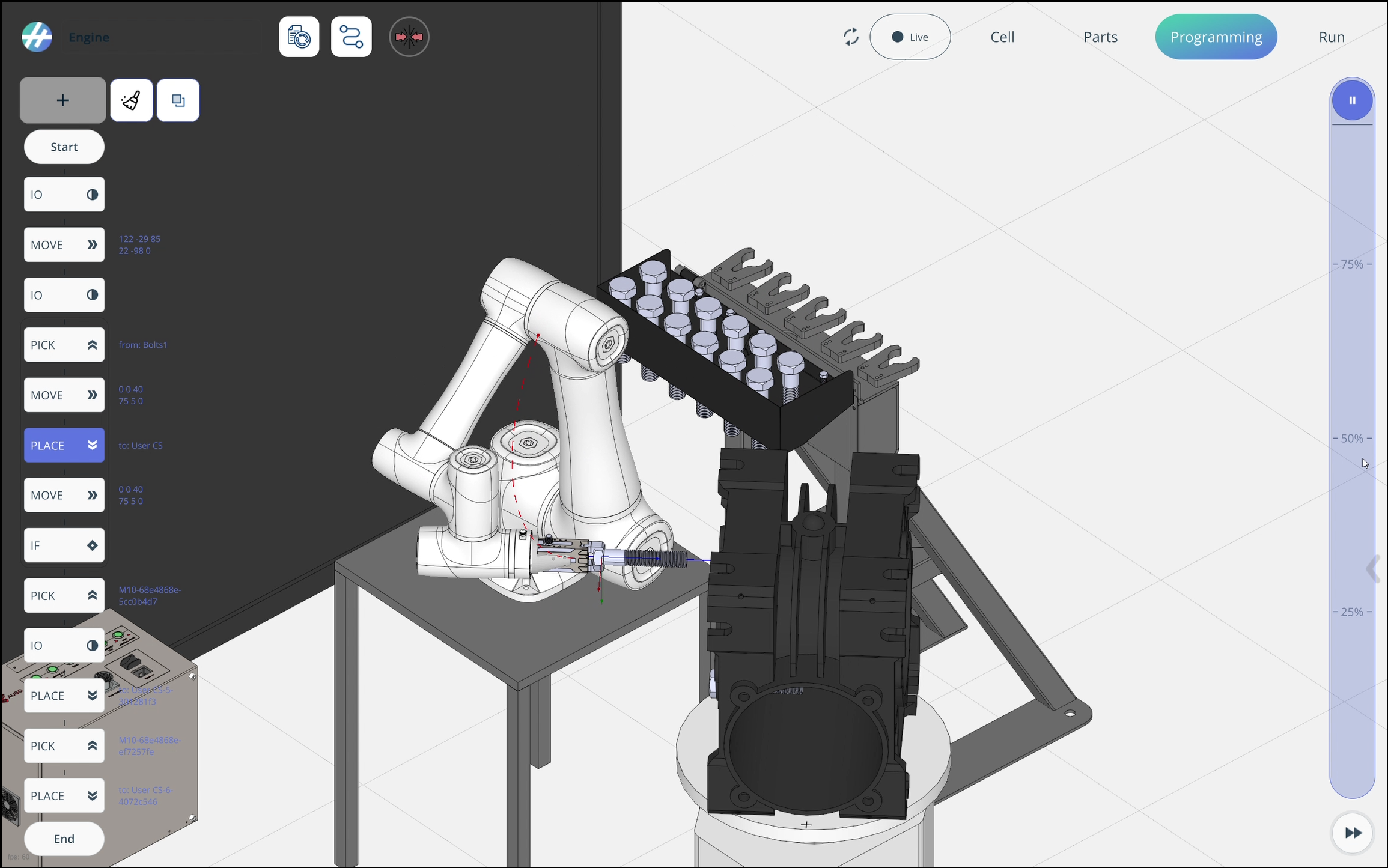Click the duplicate blocks icon
This screenshot has width=1388, height=868.
point(178,100)
